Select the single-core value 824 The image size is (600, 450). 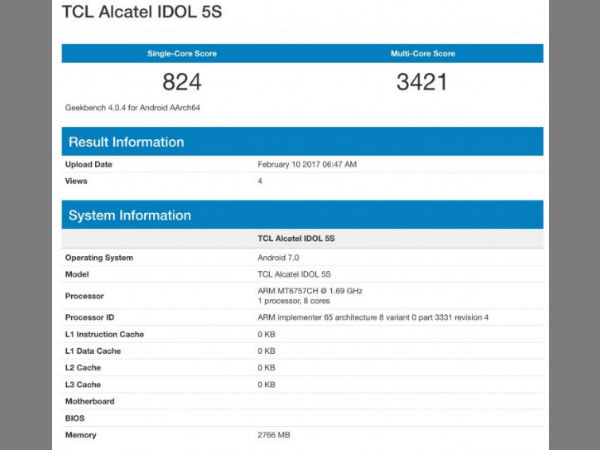(x=182, y=82)
